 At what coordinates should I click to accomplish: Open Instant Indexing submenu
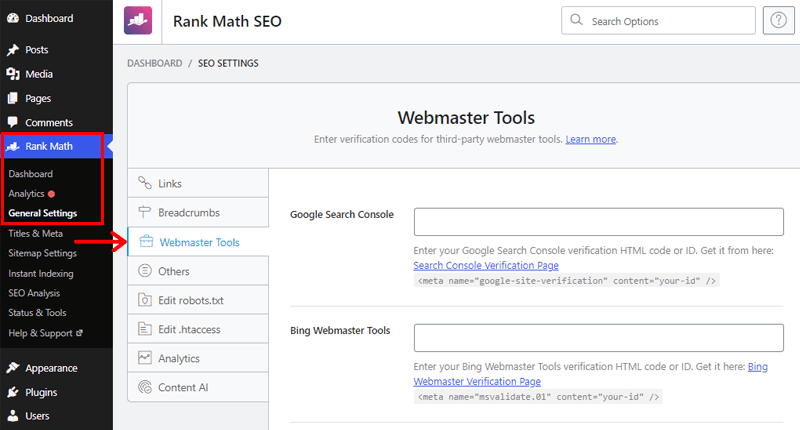(x=41, y=273)
